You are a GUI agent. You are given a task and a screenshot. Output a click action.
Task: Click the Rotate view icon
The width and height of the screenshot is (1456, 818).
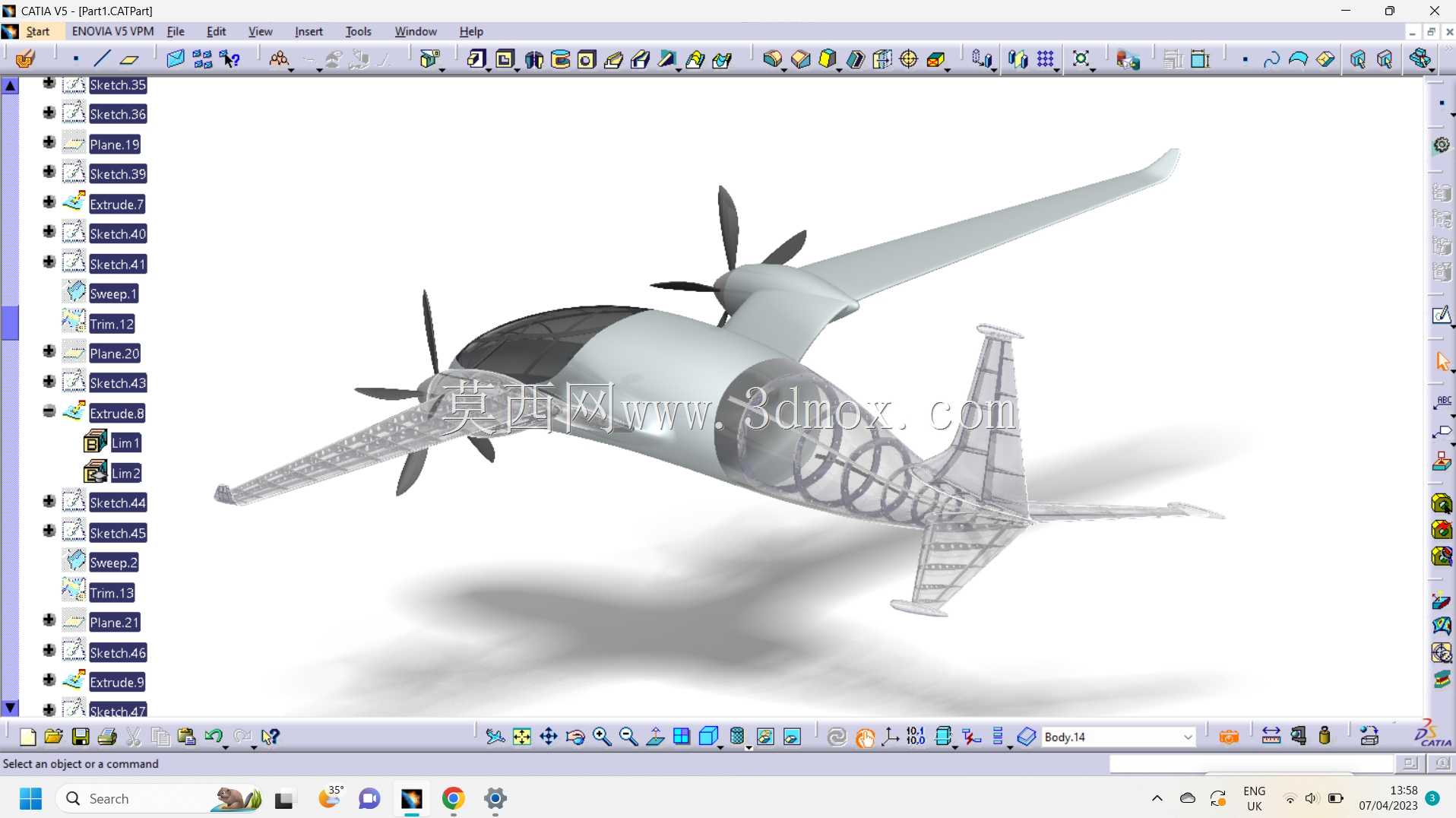point(575,736)
